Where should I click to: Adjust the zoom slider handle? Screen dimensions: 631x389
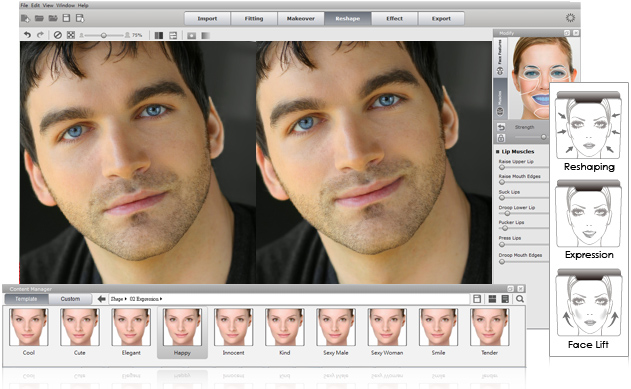(x=103, y=35)
